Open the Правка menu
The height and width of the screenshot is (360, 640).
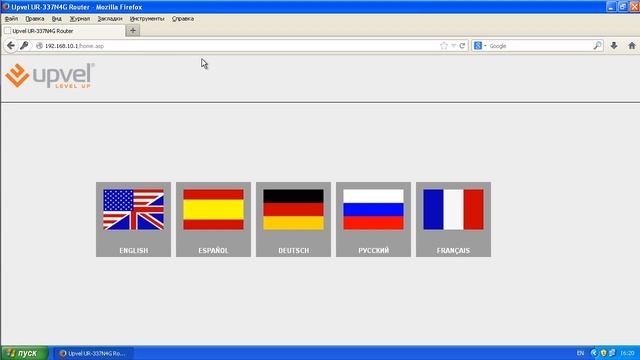coord(35,19)
